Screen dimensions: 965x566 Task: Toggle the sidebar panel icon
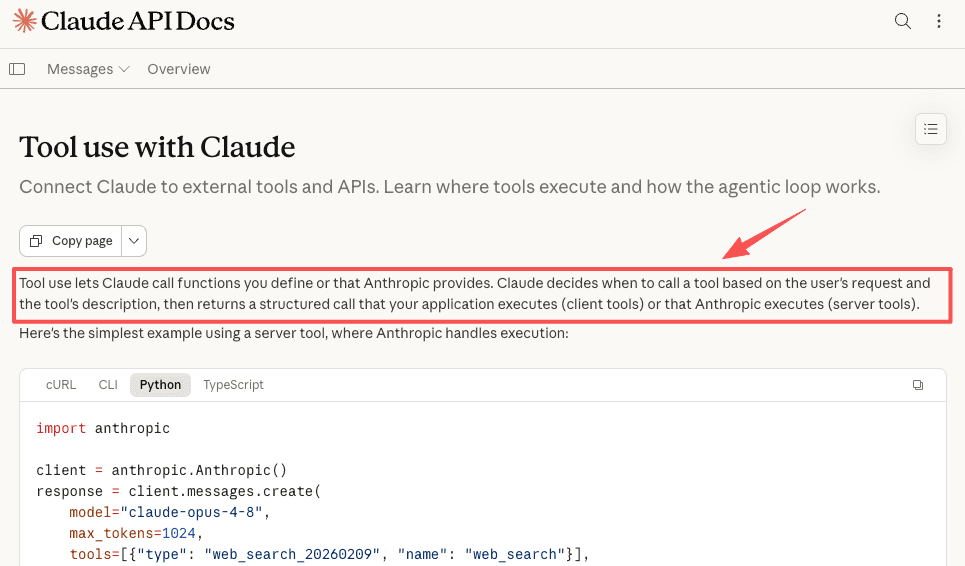tap(17, 69)
